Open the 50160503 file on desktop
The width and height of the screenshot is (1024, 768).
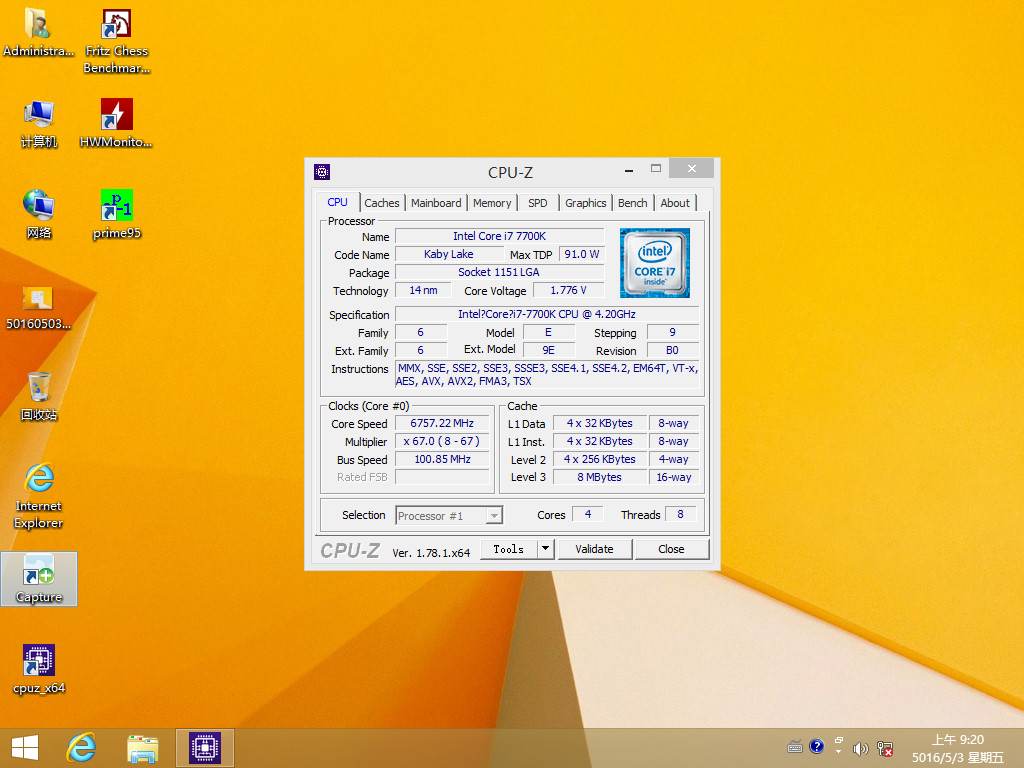38,307
